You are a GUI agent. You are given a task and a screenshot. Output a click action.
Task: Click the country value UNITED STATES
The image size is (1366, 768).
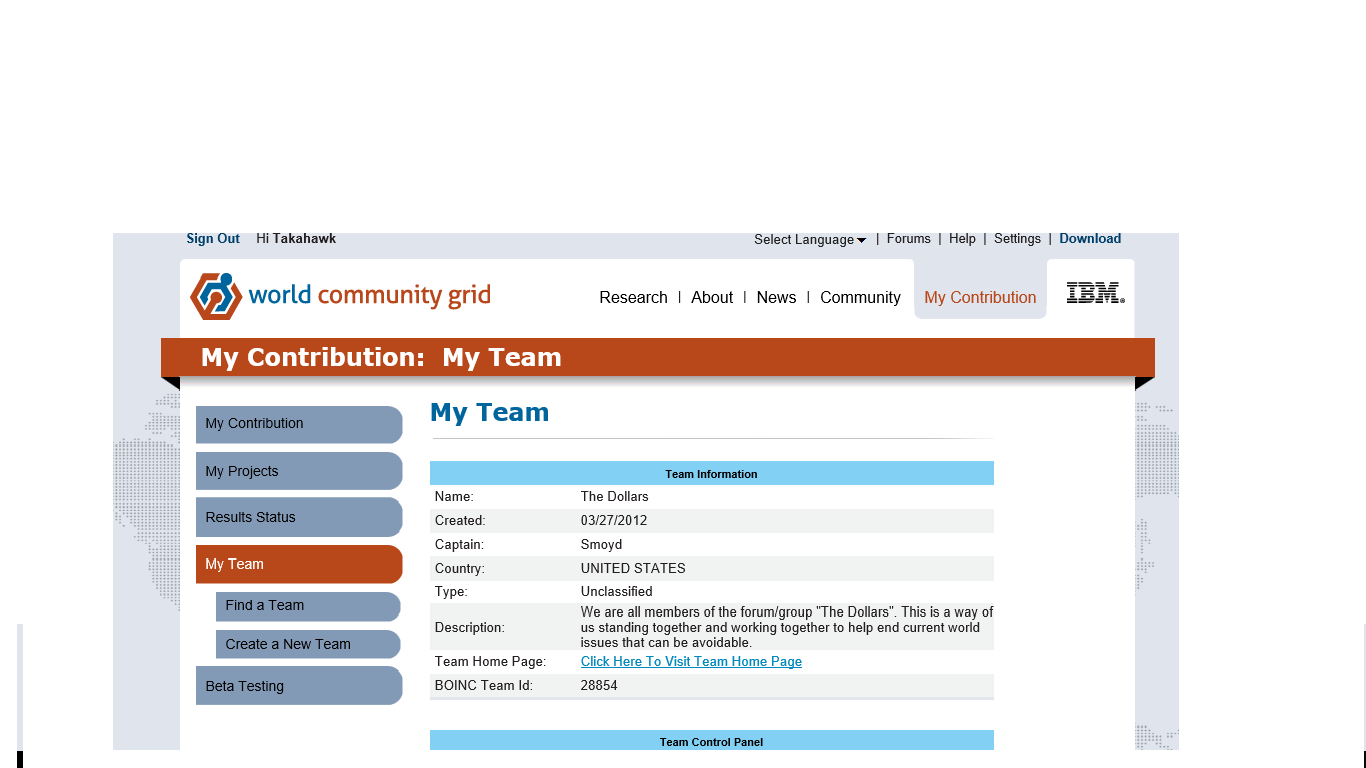point(633,569)
